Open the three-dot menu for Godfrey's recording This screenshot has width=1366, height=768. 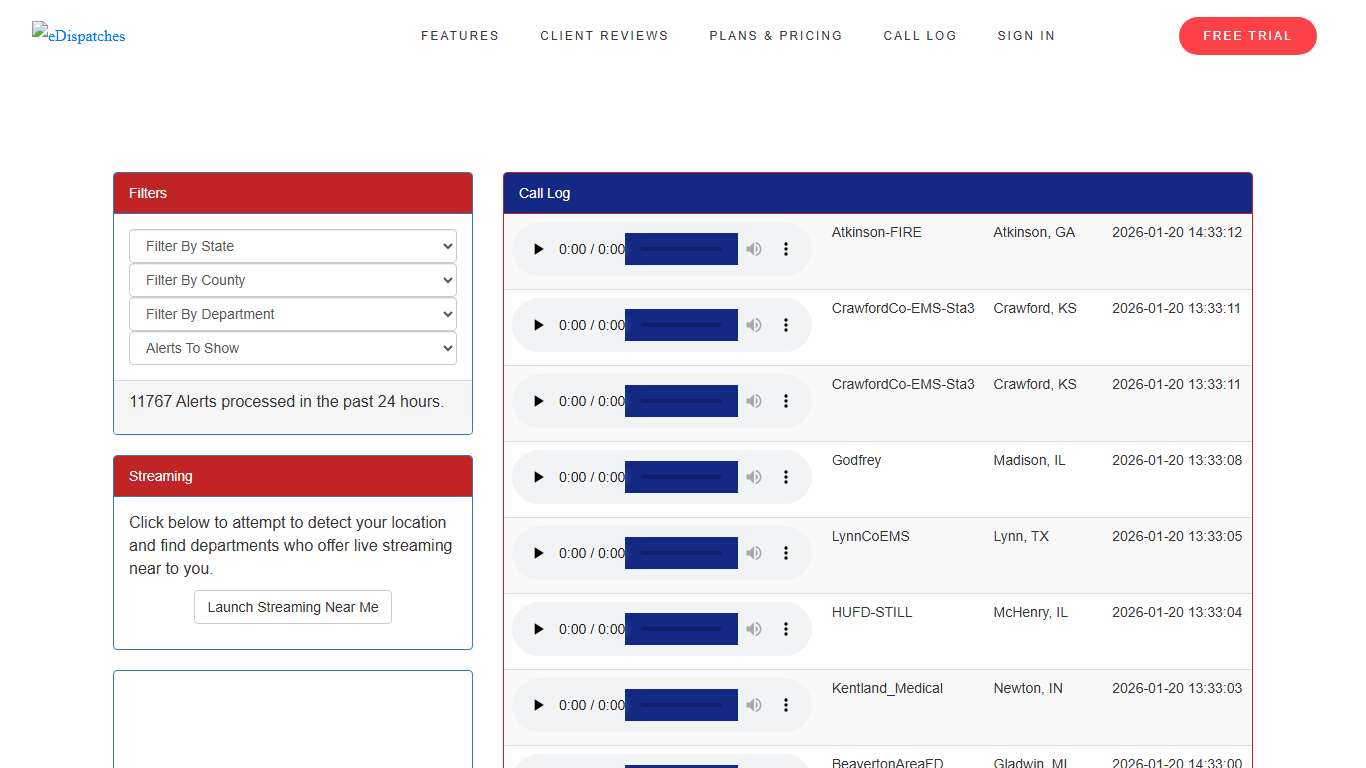coord(786,477)
